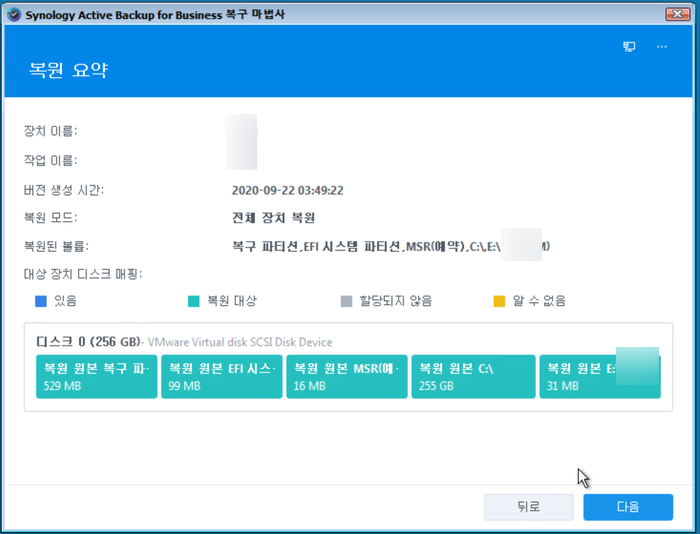Click the 작업 이름 label
Screen dimensions: 700x534
point(50,160)
